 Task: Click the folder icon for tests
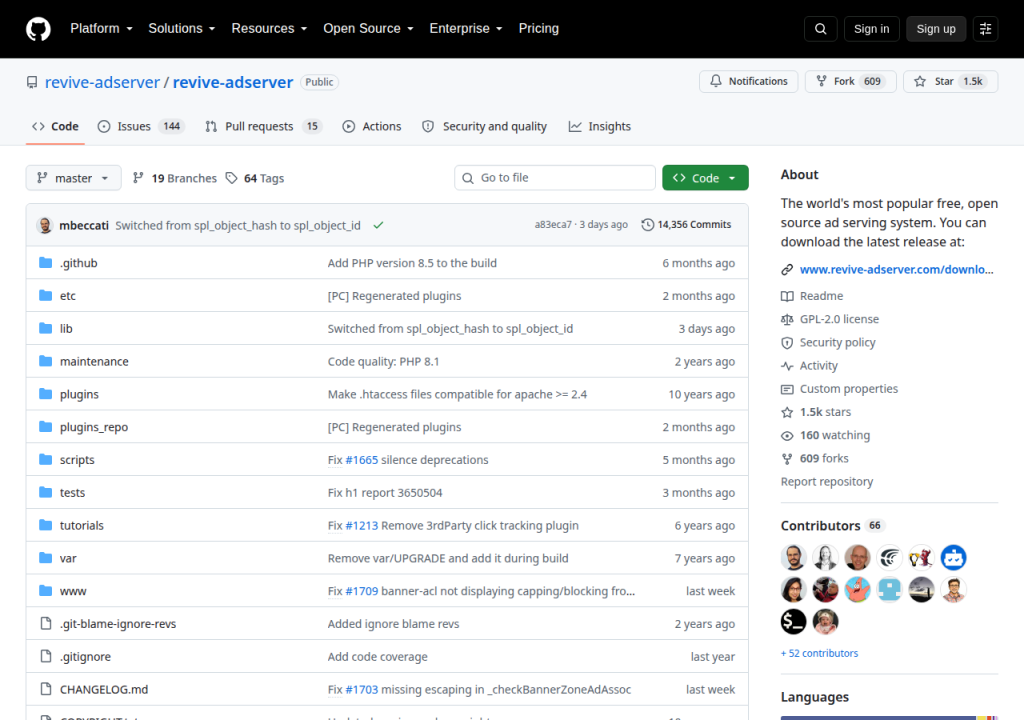coord(45,492)
